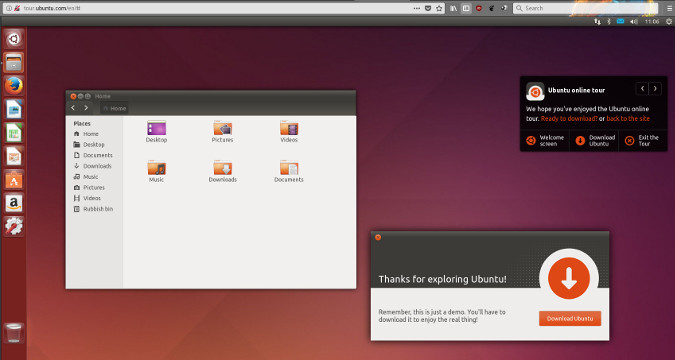Open the system gear menu in the top panel
Screen dimensions: 675x360
click(668, 22)
